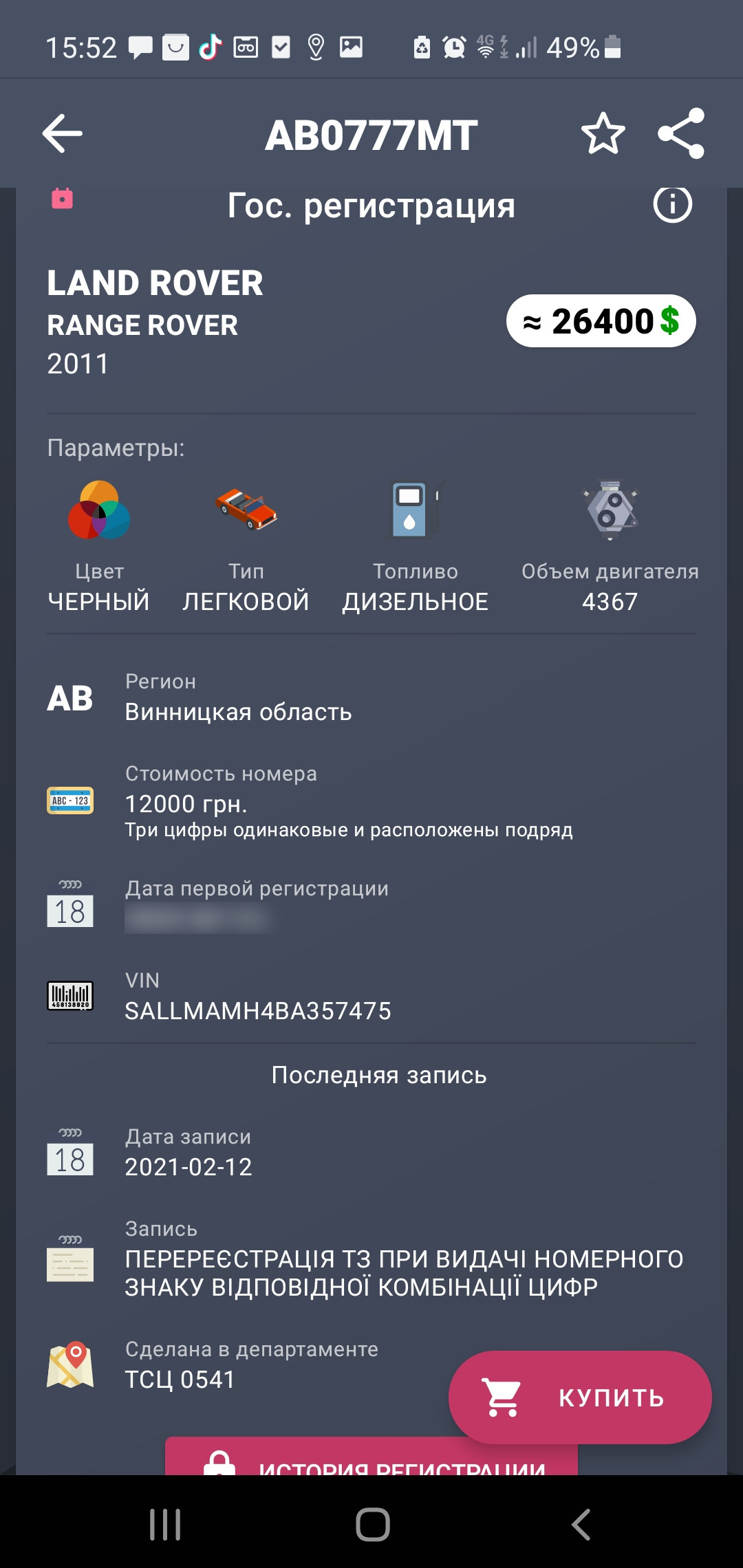Tap the license plate cost icon
Image resolution: width=743 pixels, height=1568 pixels.
pos(70,801)
